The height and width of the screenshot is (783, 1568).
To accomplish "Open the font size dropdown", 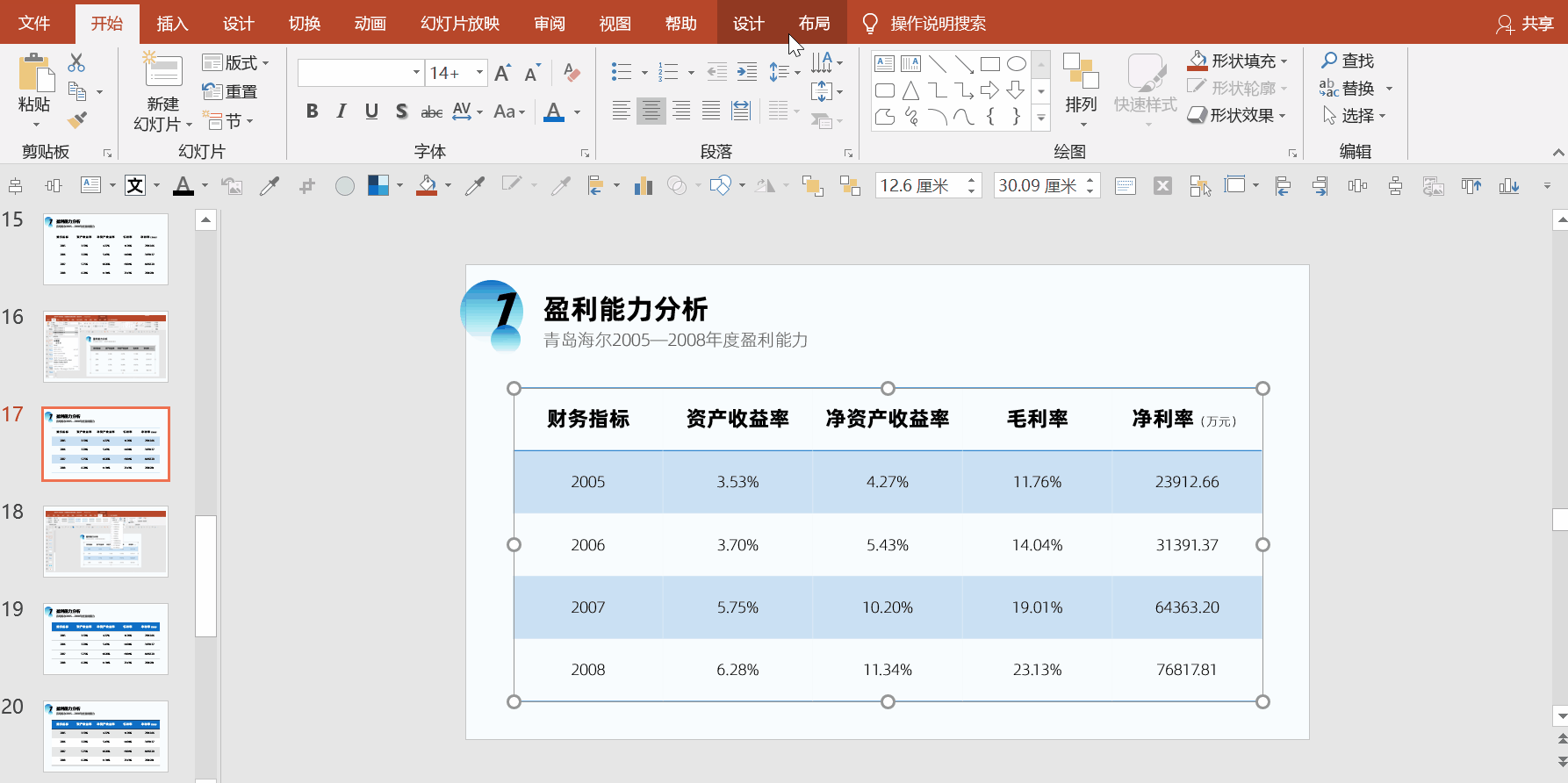I will click(479, 73).
